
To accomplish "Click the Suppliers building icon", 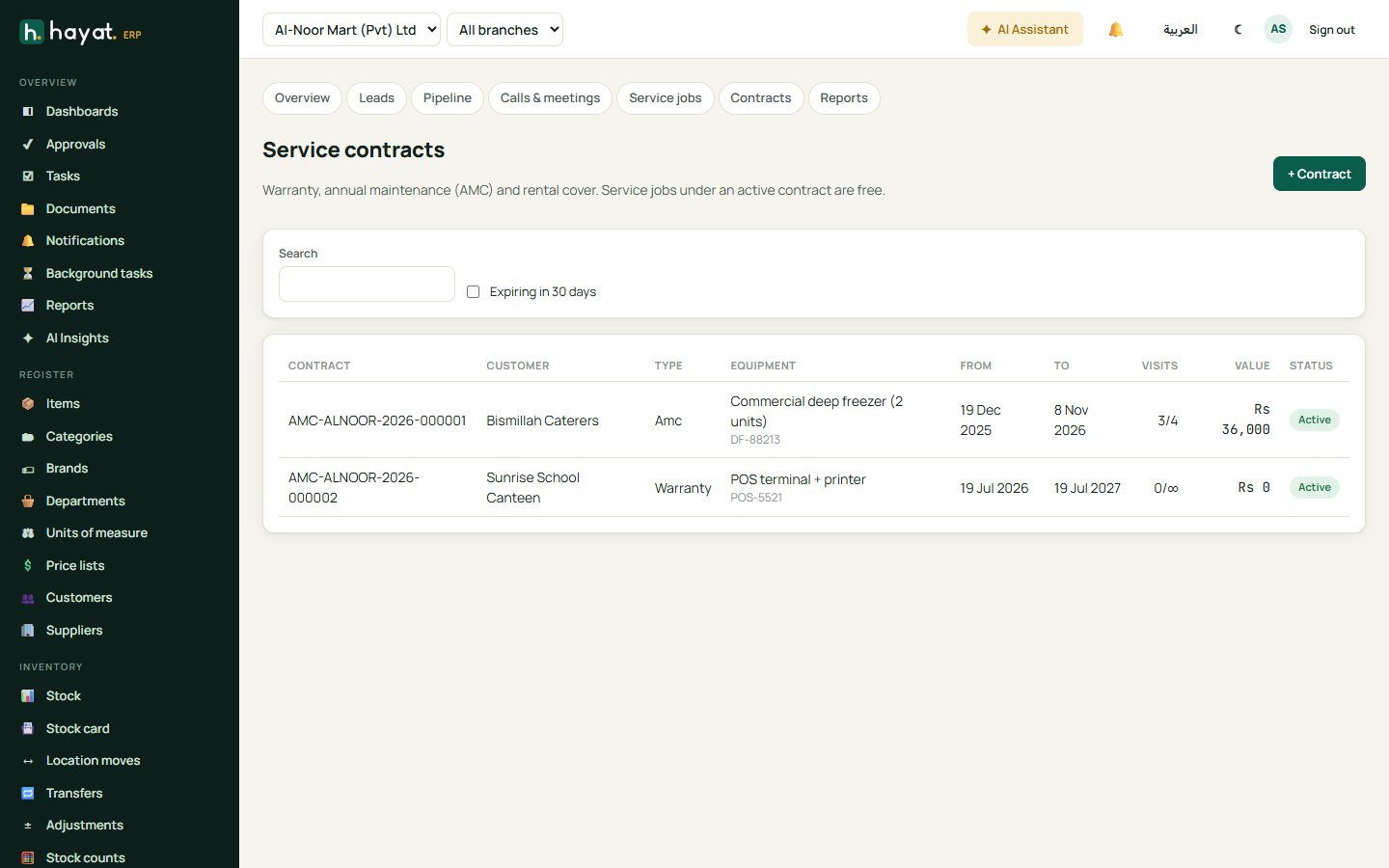I will (x=28, y=630).
